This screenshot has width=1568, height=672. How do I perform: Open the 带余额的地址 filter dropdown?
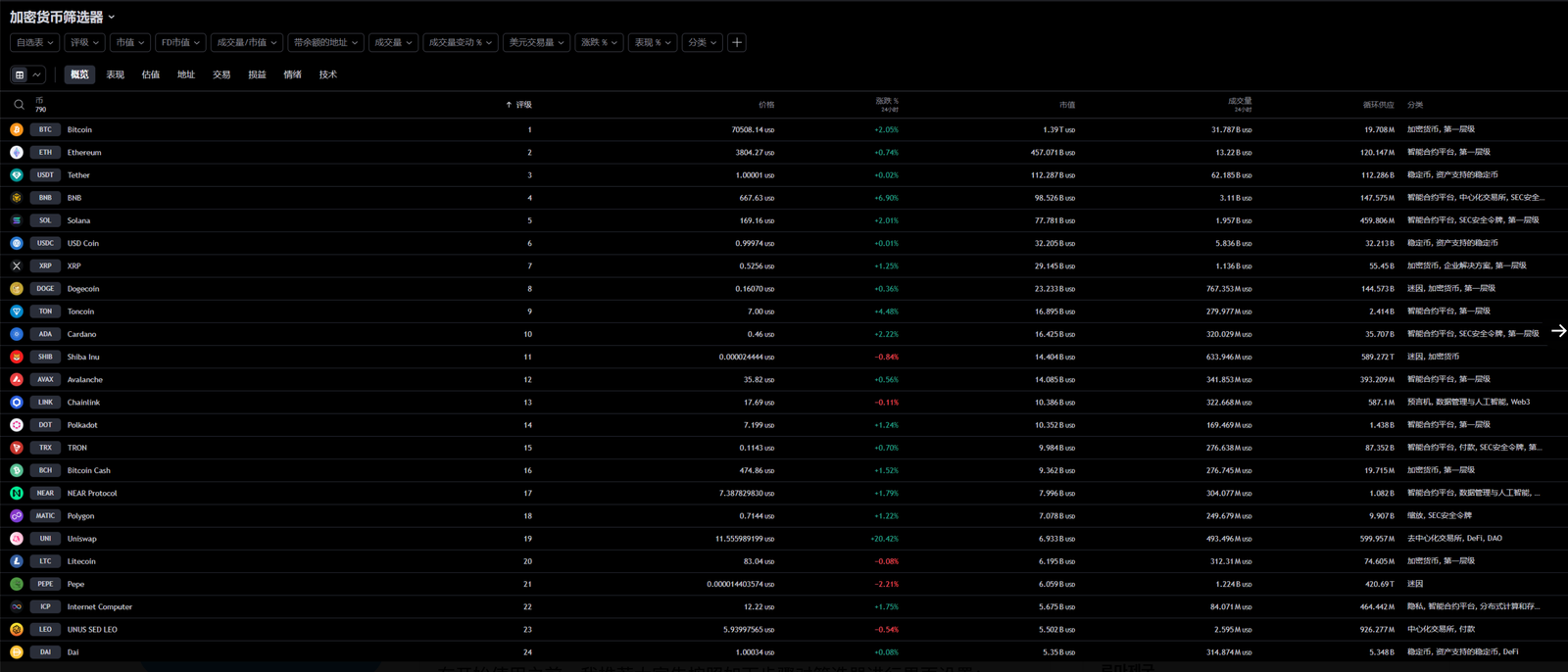click(325, 42)
